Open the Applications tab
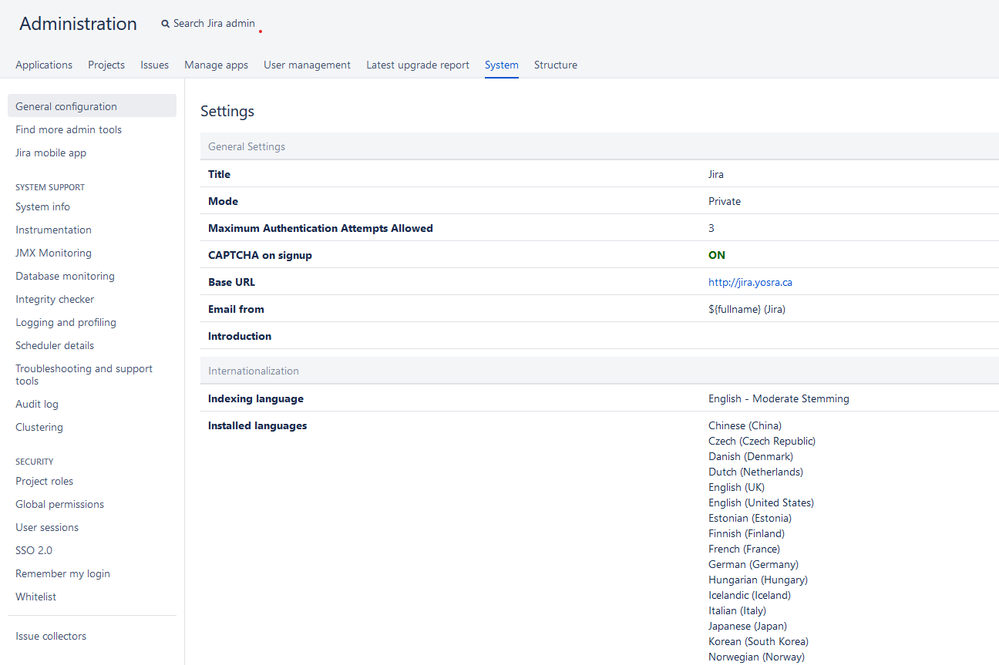This screenshot has height=665, width=999. click(x=44, y=65)
